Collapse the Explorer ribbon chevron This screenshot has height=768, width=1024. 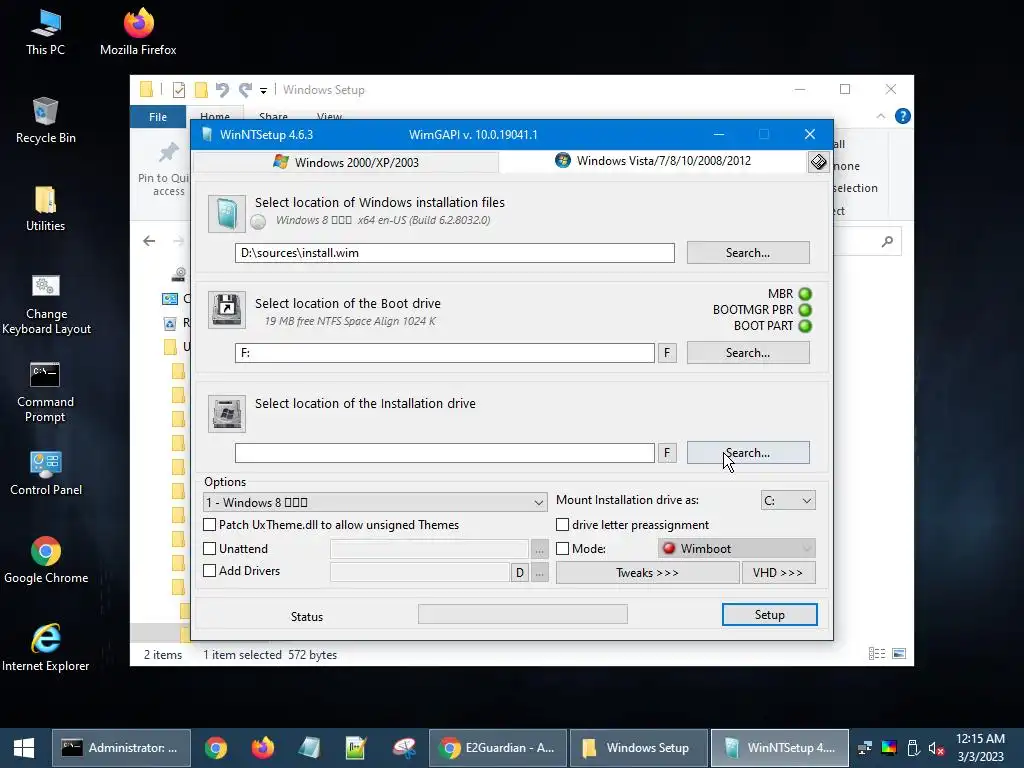(880, 116)
